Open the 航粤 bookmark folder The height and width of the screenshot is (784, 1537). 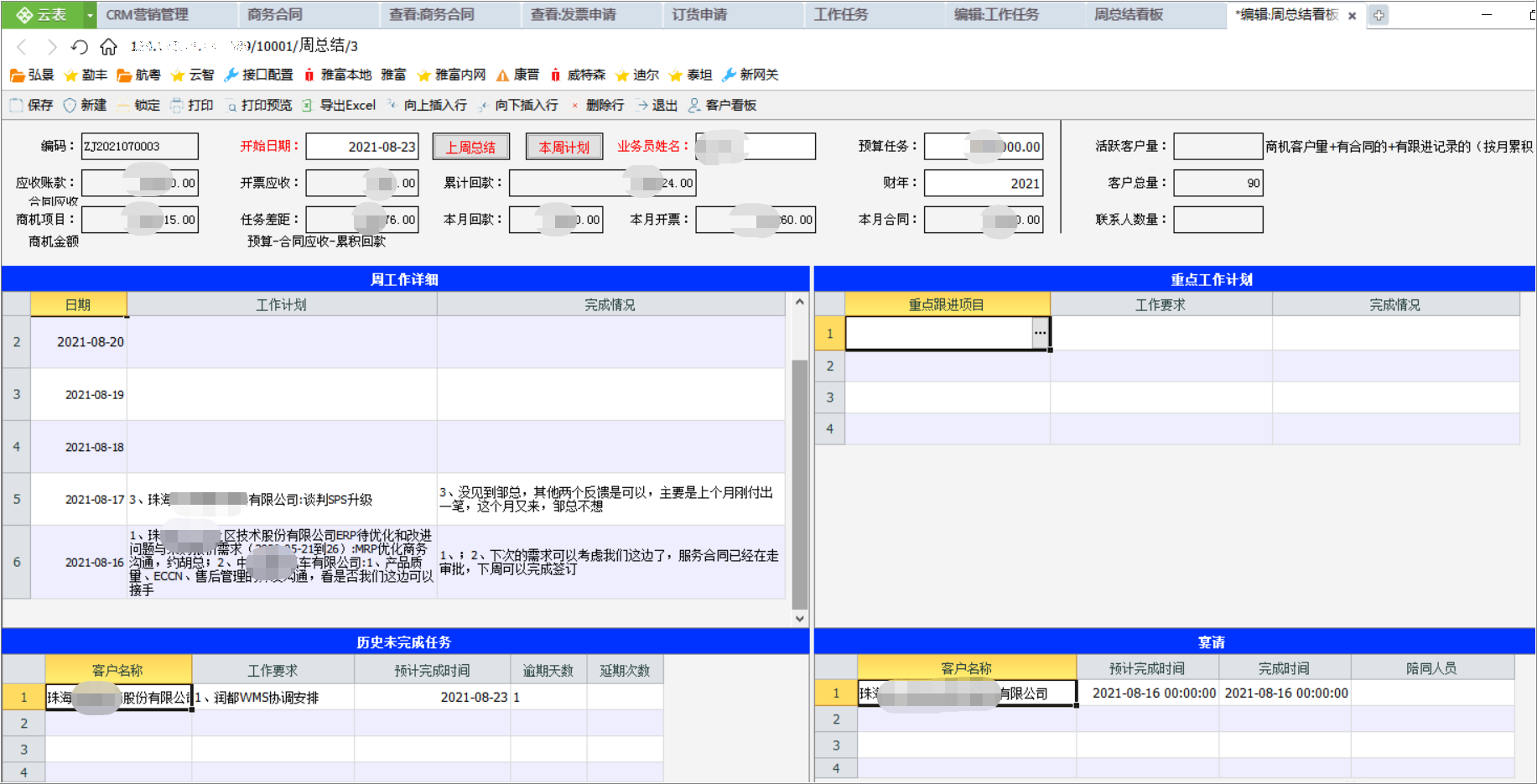[x=138, y=75]
